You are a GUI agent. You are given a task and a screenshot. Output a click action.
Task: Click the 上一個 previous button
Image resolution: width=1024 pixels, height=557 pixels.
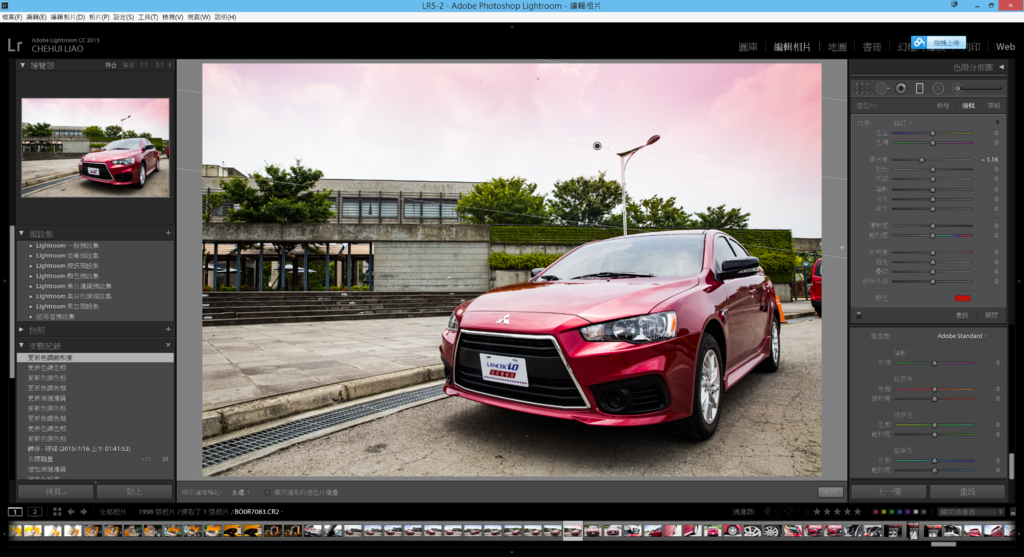click(887, 492)
